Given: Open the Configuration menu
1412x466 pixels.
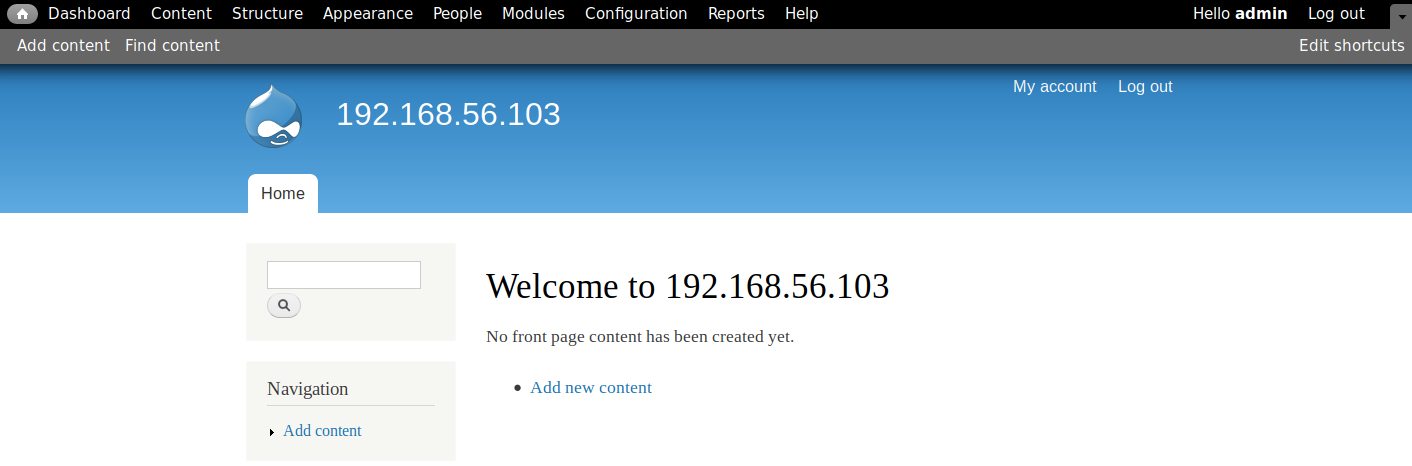Looking at the screenshot, I should [636, 14].
